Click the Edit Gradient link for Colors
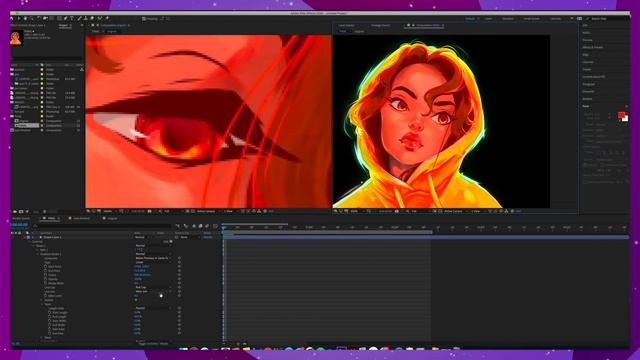Screen dimensions: 640x360 pos(142,275)
